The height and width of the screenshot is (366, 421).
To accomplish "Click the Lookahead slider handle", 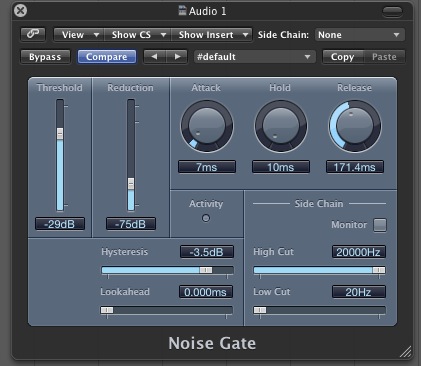I will coord(107,310).
